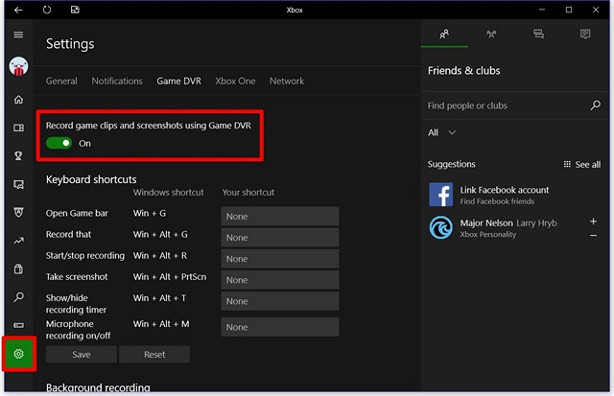Open Store bag icon in sidebar
Screen dimensions: 614x396
18,269
